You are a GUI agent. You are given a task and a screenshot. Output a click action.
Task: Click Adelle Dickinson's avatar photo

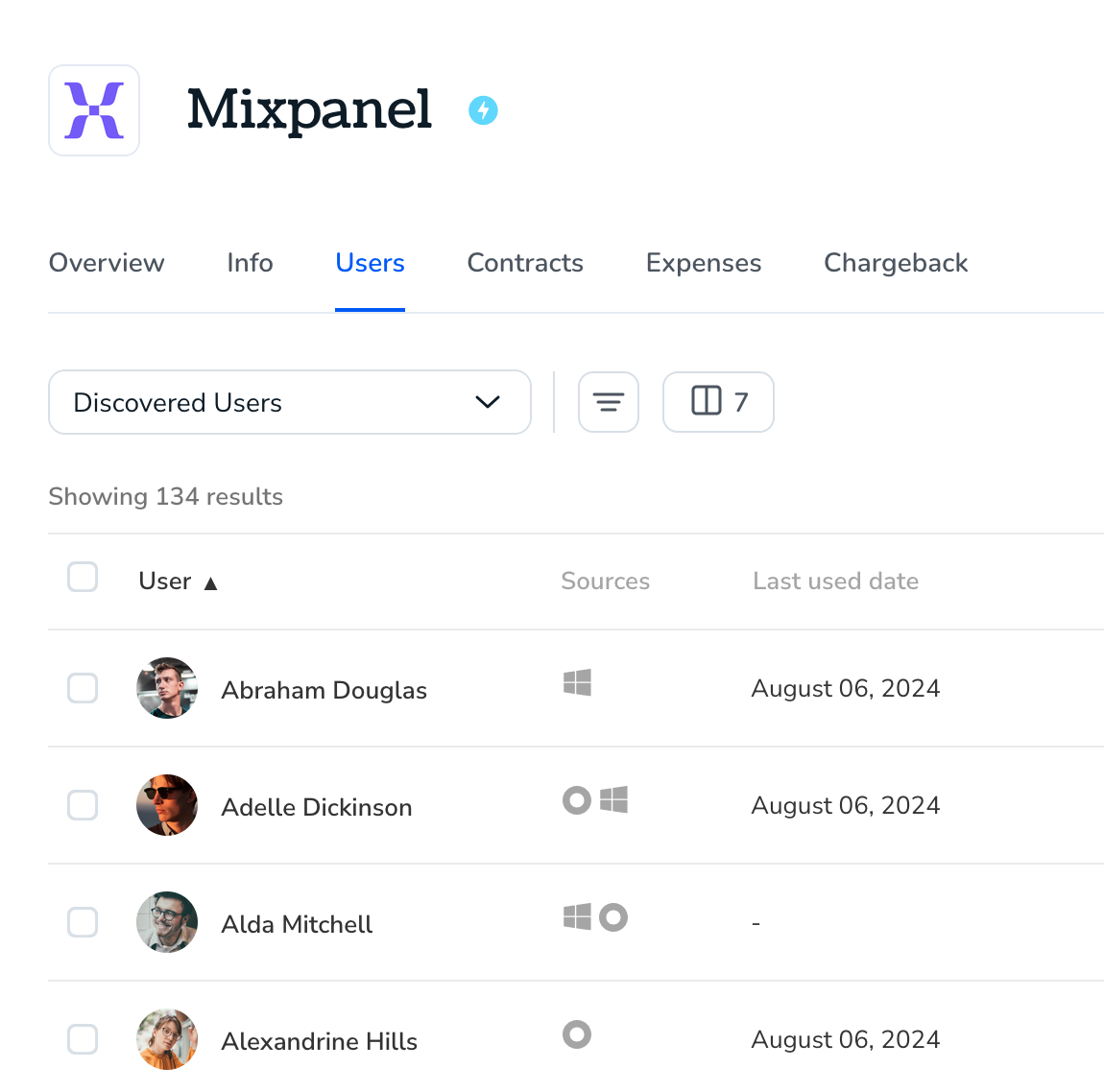(x=167, y=805)
